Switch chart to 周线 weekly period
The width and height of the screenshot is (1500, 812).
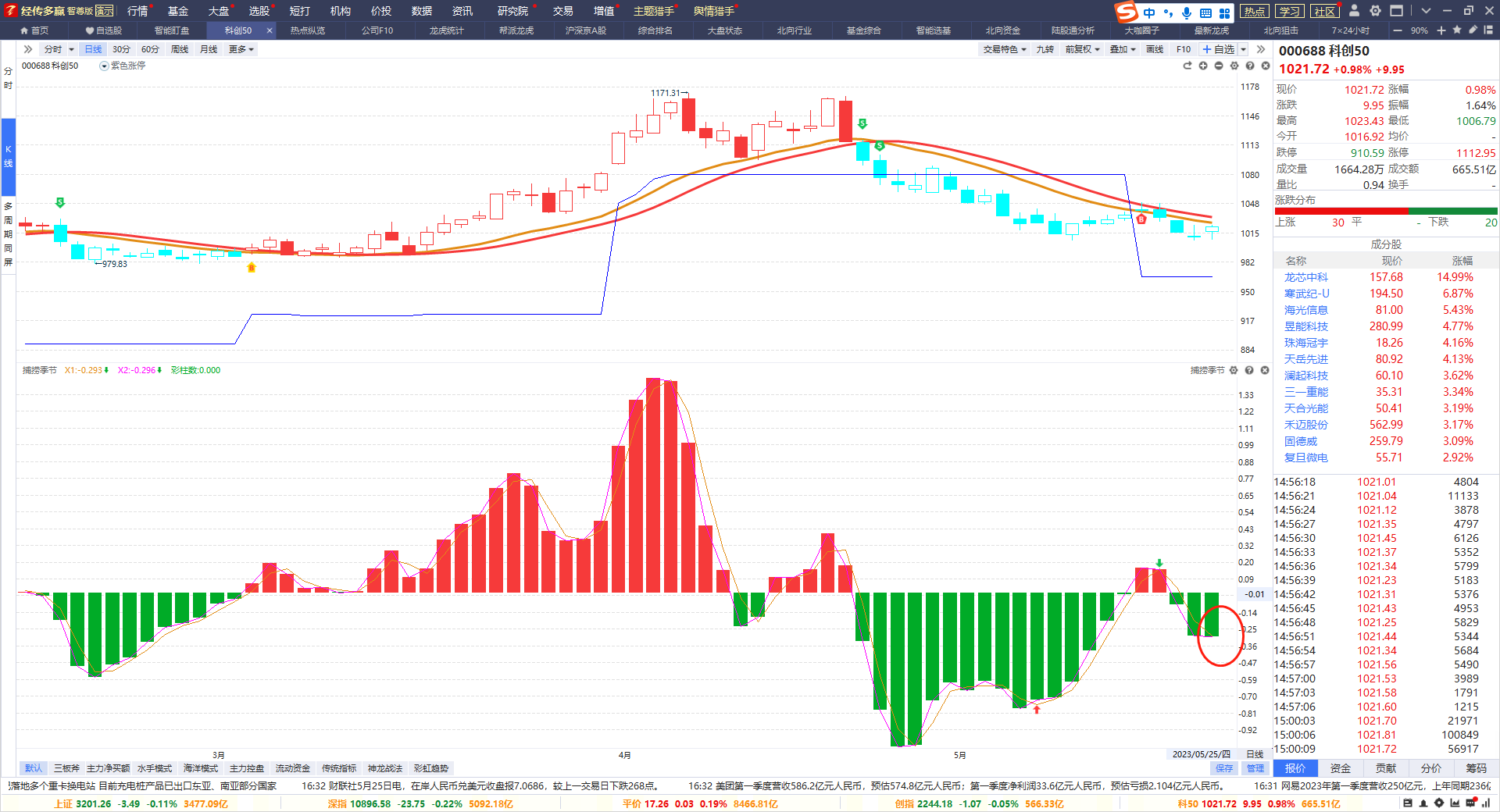pos(180,49)
